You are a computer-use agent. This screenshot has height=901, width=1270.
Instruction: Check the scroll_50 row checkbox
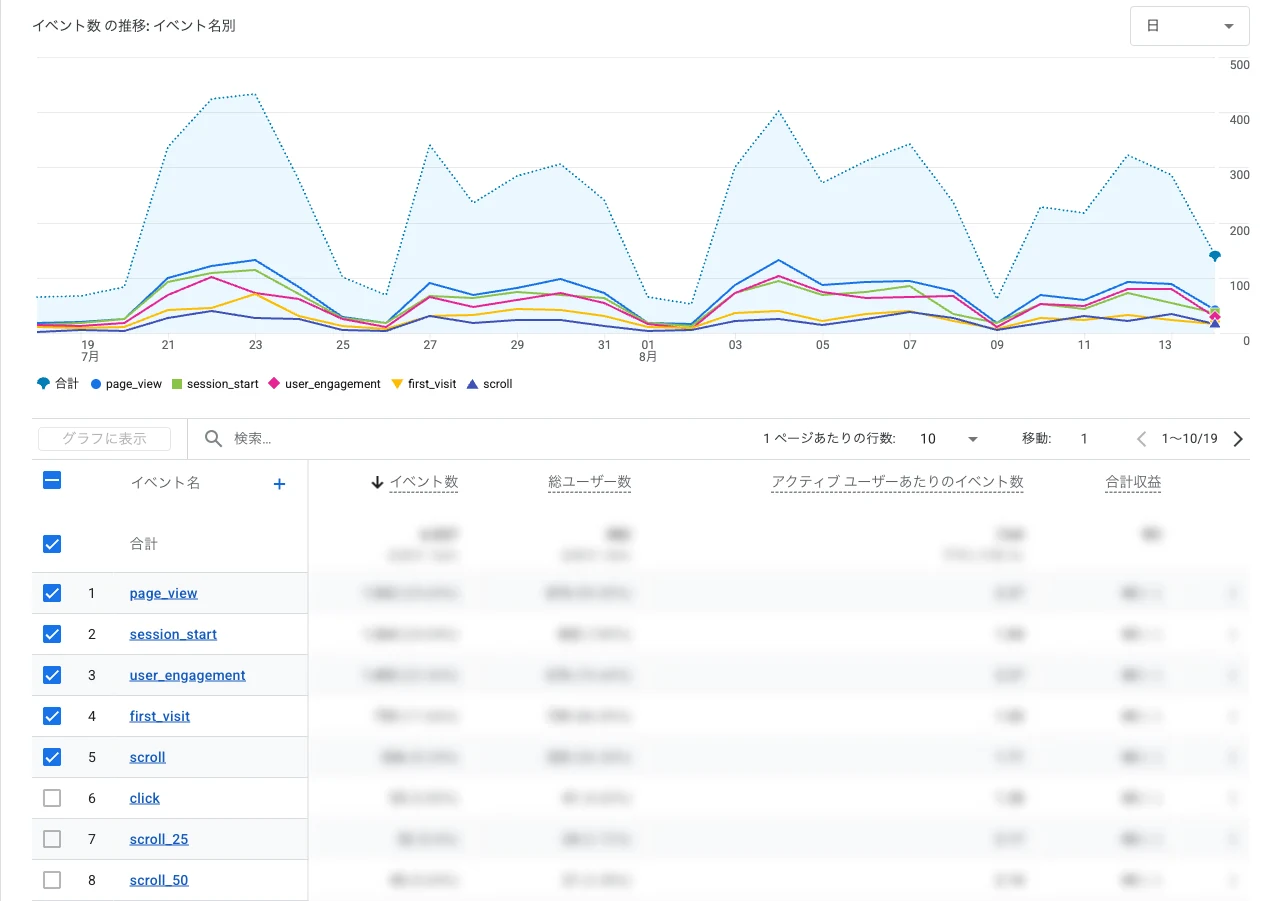point(52,880)
